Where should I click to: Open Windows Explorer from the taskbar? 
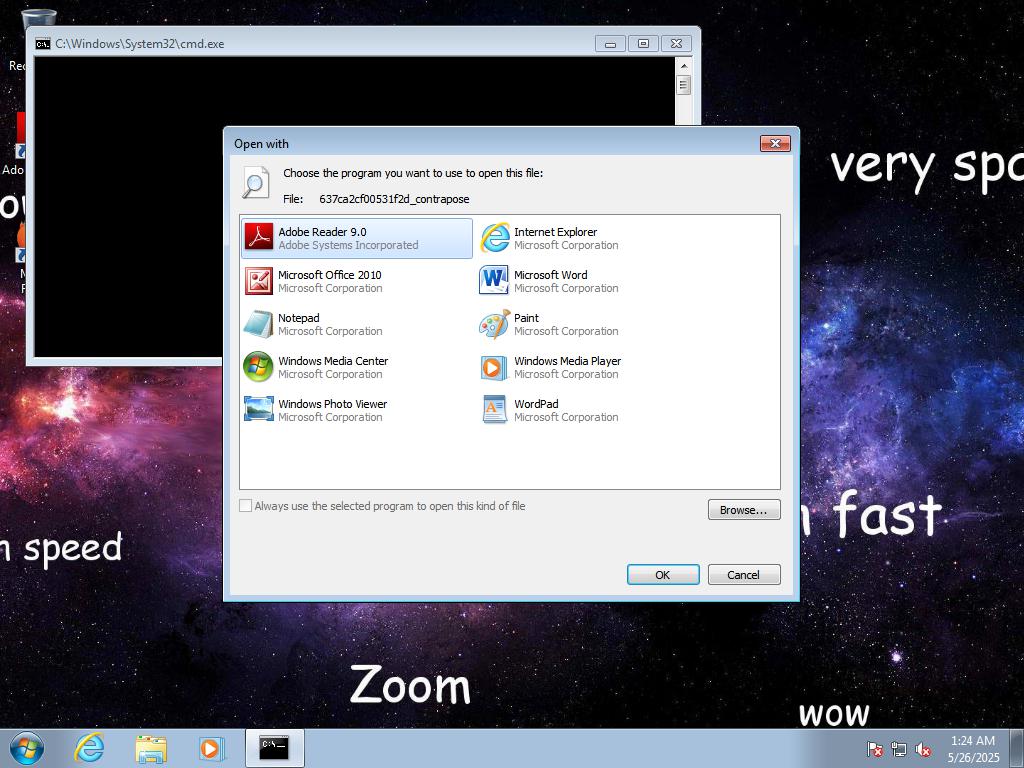pos(151,748)
